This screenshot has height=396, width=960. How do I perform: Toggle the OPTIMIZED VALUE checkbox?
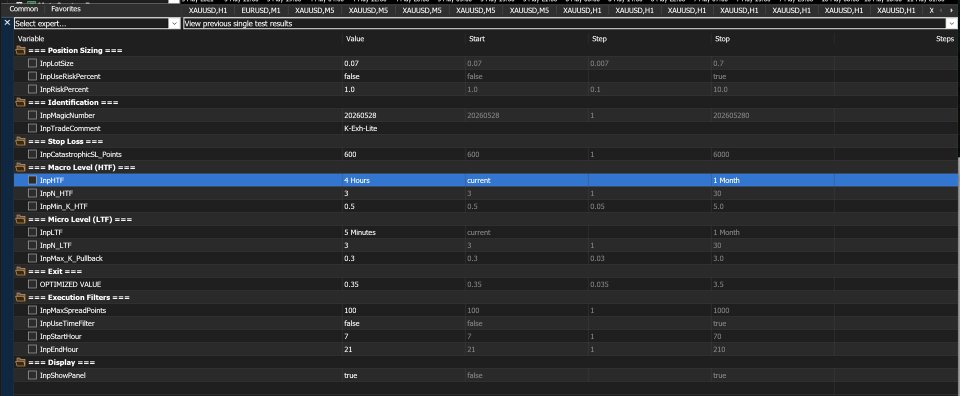[32, 284]
